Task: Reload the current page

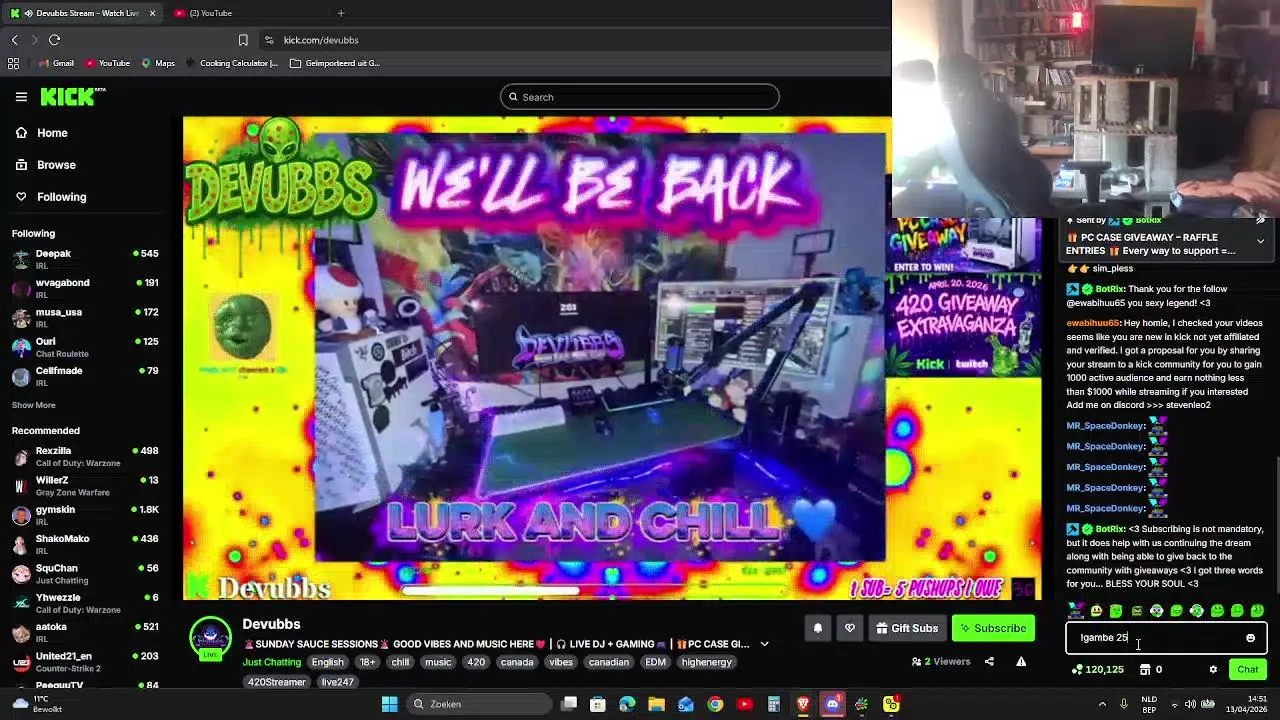Action: click(54, 40)
